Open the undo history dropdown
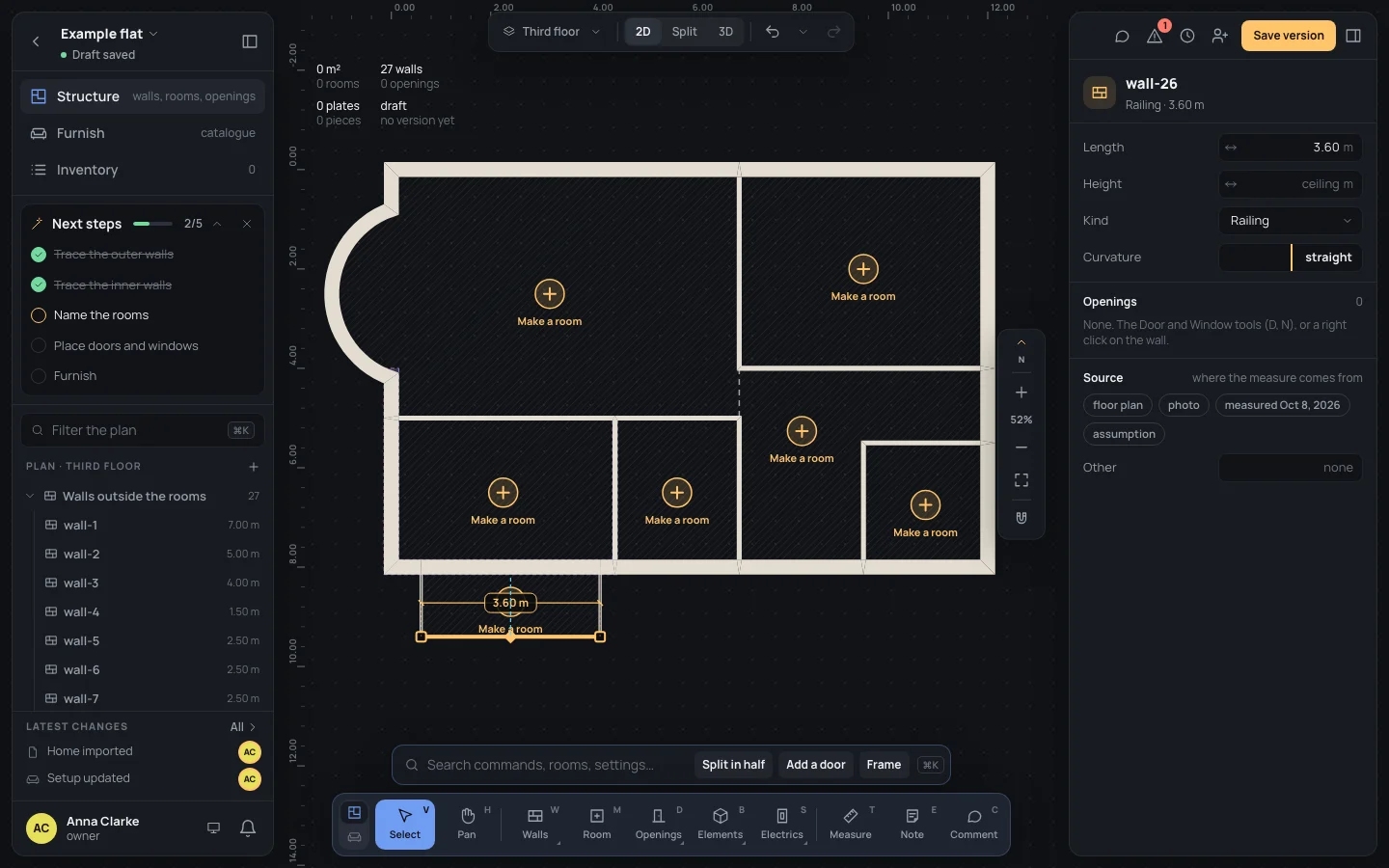 click(803, 32)
